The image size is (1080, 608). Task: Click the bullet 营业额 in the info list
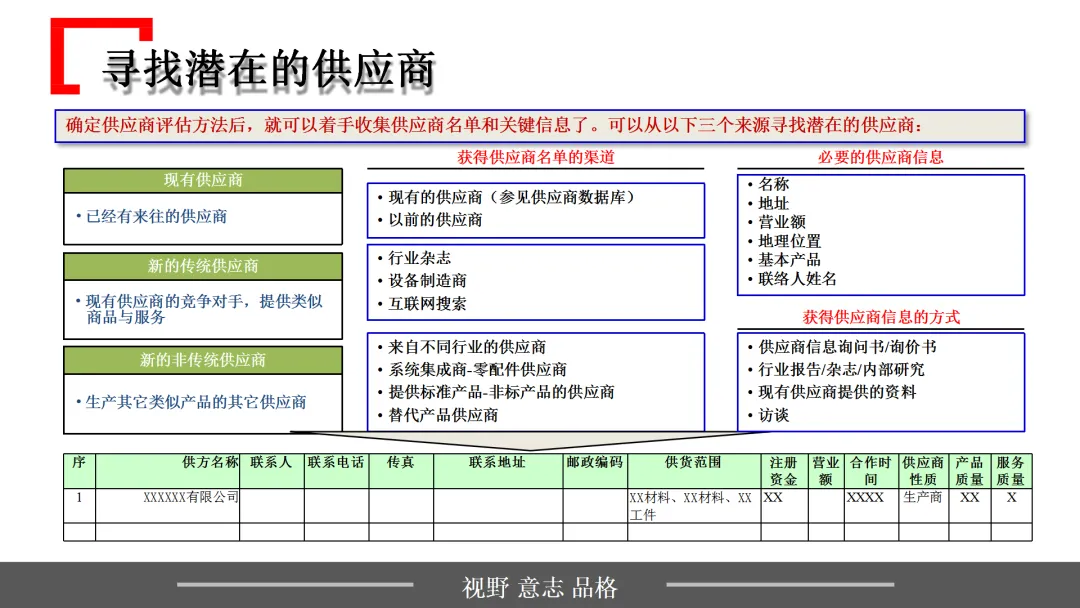point(782,222)
